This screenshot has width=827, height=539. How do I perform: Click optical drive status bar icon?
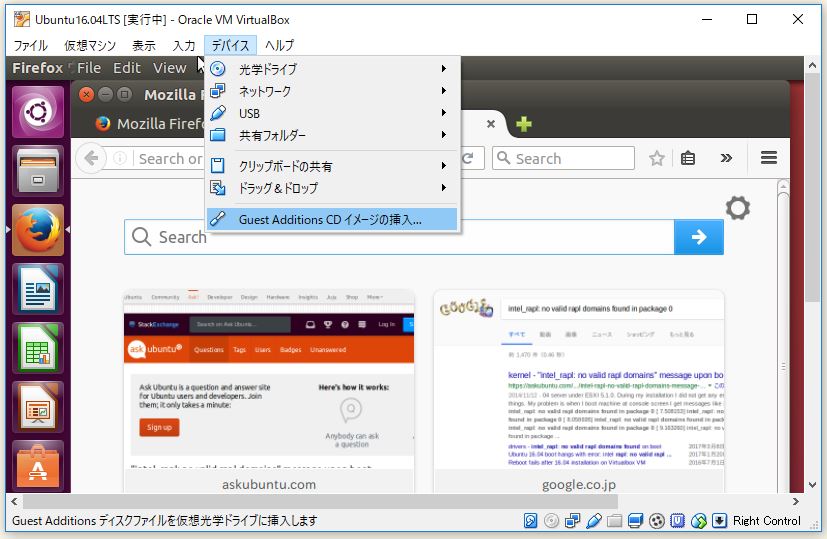pos(551,521)
